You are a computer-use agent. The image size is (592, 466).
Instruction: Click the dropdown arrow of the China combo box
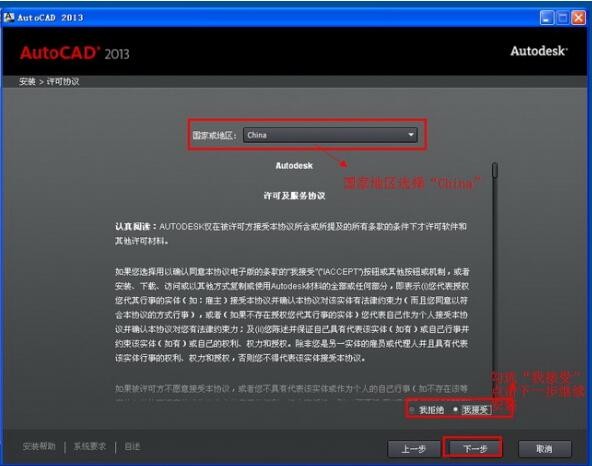411,135
